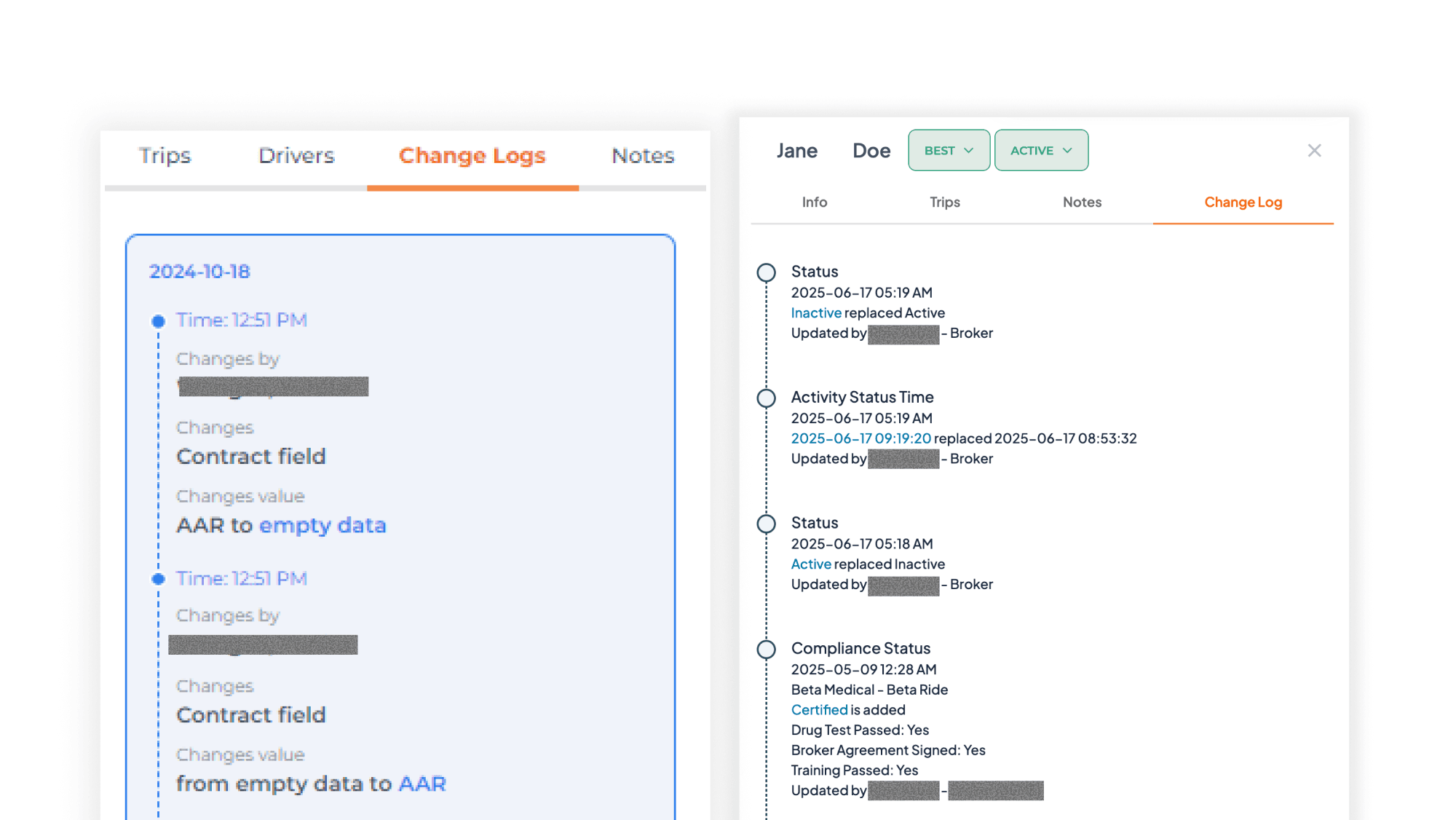This screenshot has height=820, width=1456.
Task: Select the Change Logs tab on left panel
Action: point(472,156)
